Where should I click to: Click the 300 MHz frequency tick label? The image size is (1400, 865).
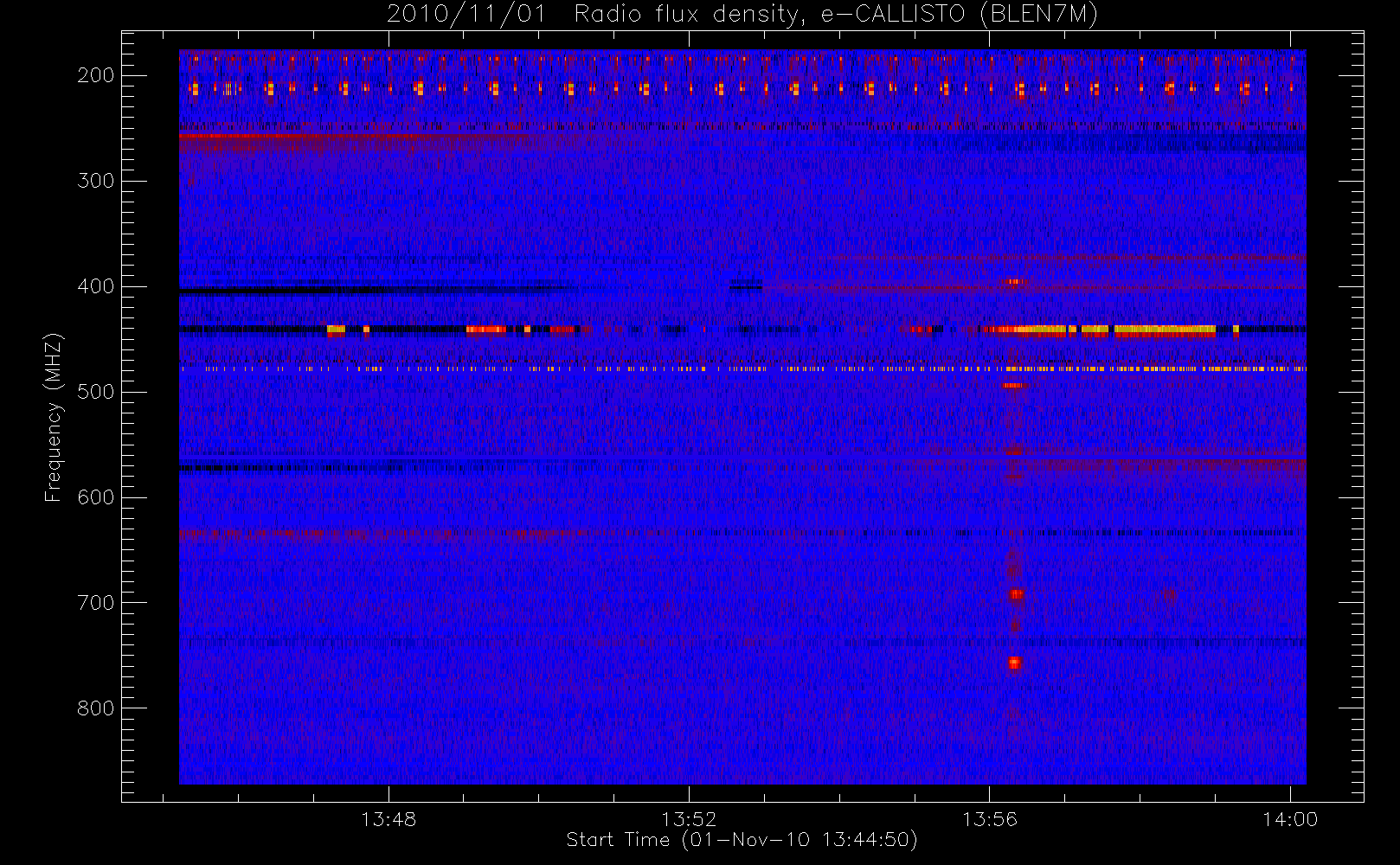click(96, 181)
